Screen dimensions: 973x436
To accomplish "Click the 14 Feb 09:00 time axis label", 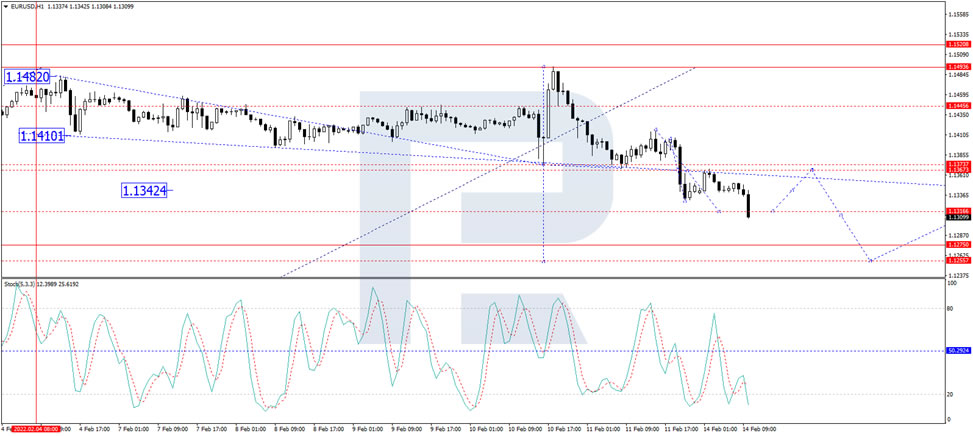I will (760, 429).
